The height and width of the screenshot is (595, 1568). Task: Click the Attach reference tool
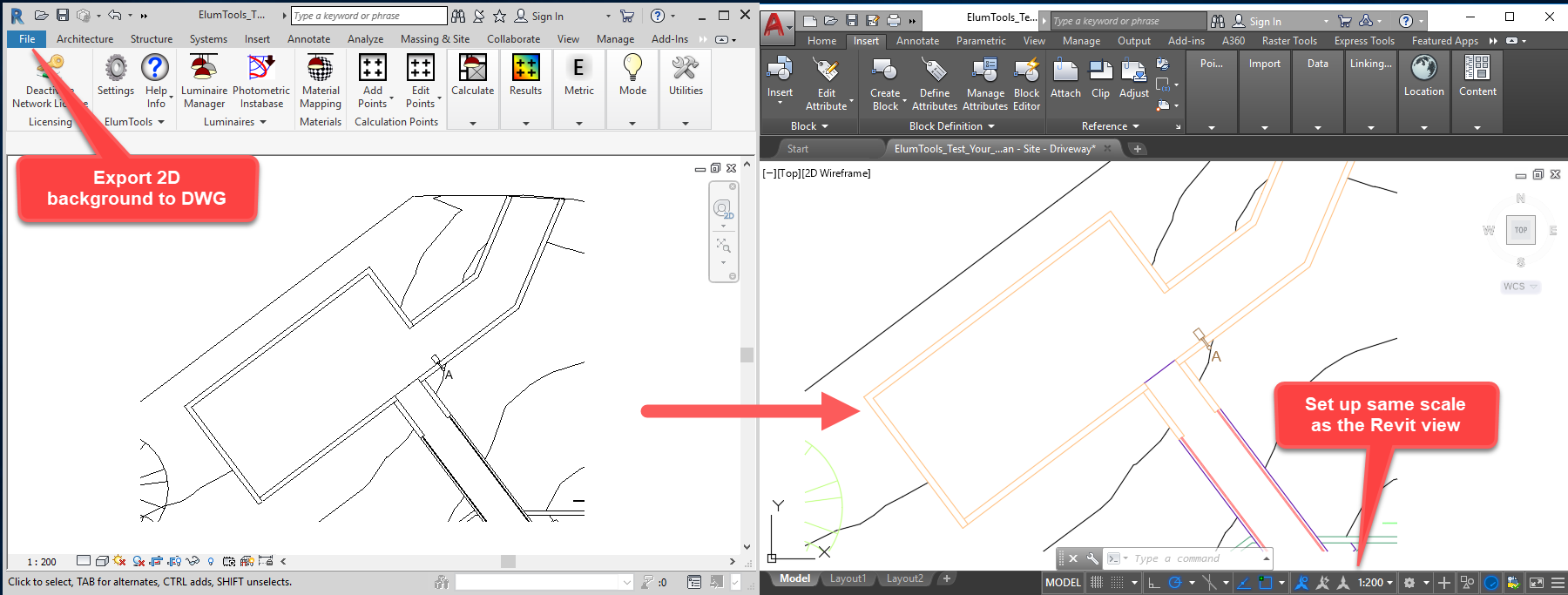[x=1065, y=78]
